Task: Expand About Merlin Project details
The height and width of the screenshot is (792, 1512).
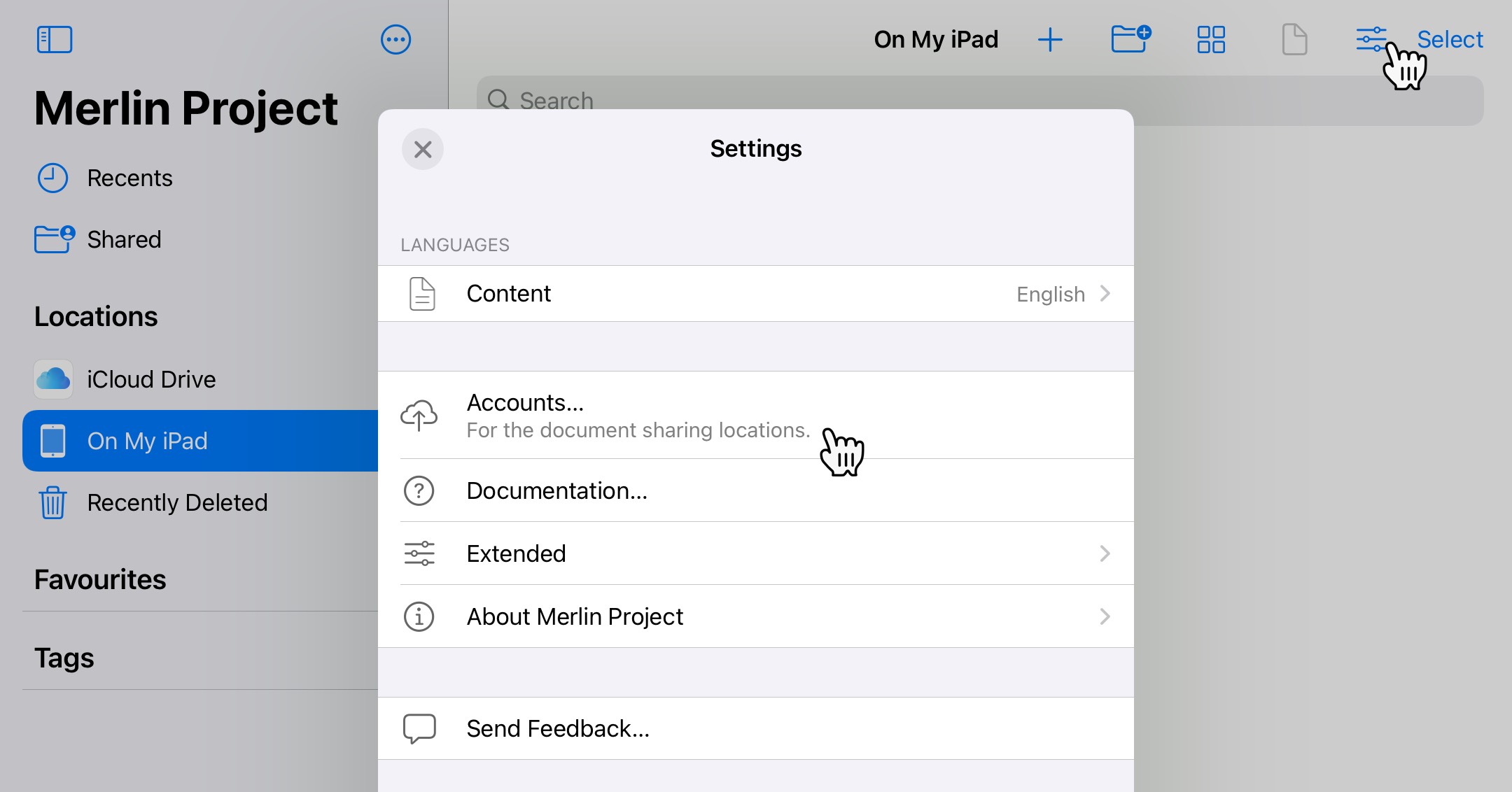Action: coord(755,616)
